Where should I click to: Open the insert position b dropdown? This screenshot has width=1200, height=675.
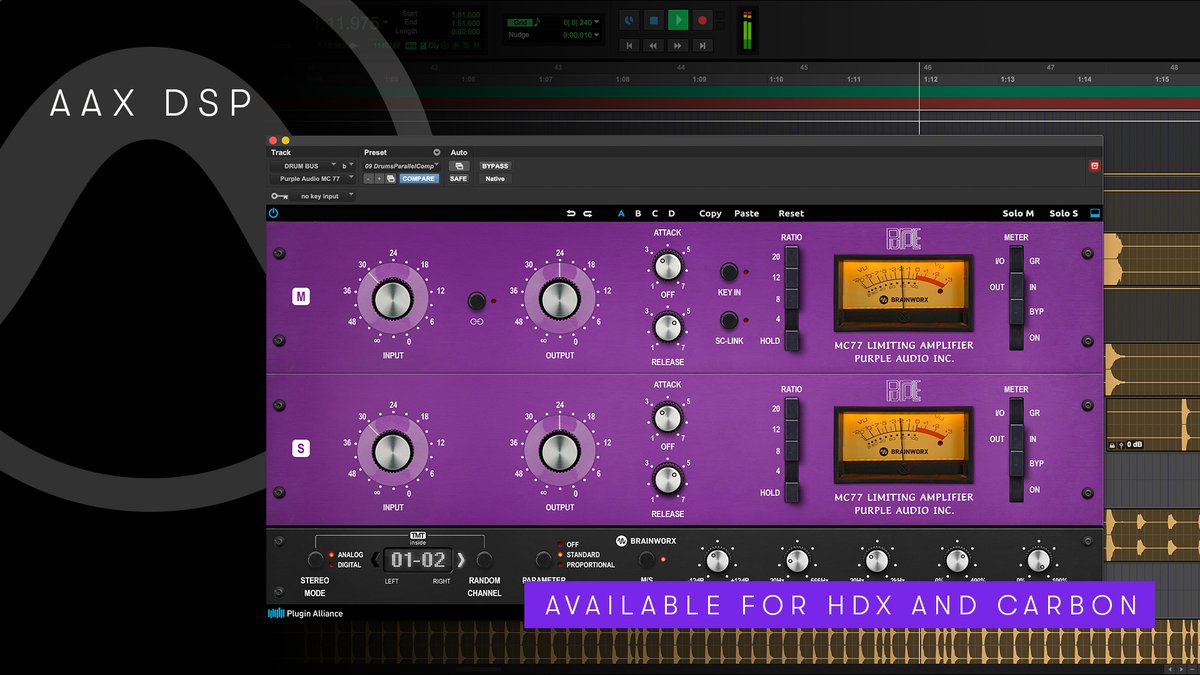tap(347, 166)
